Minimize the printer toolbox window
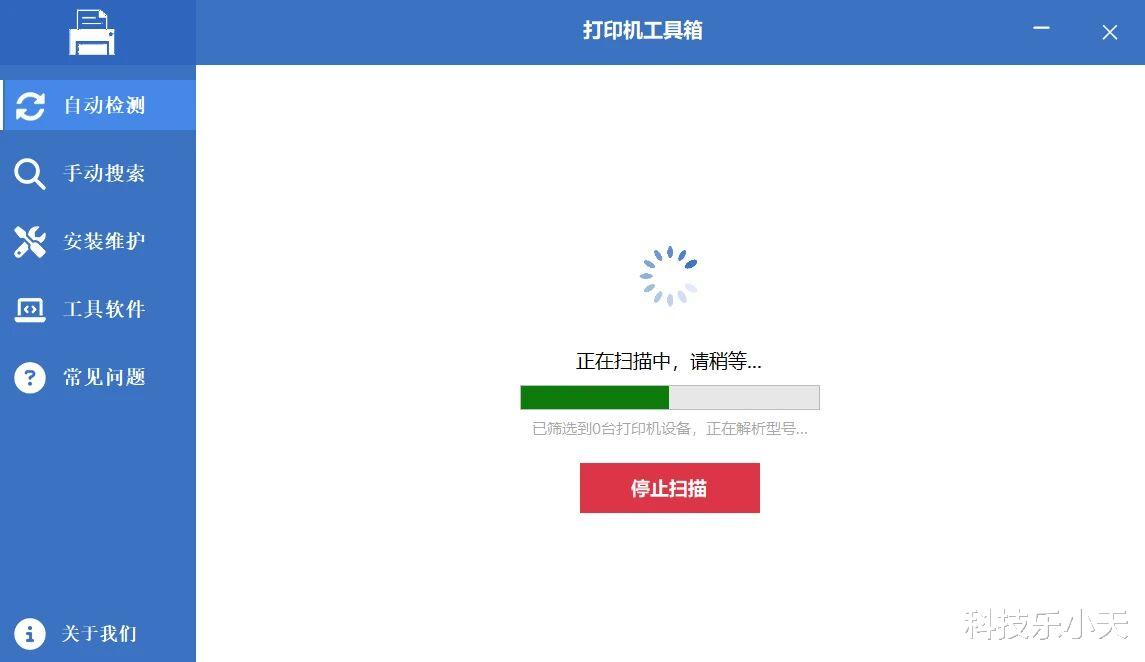1145x662 pixels. point(1041,29)
